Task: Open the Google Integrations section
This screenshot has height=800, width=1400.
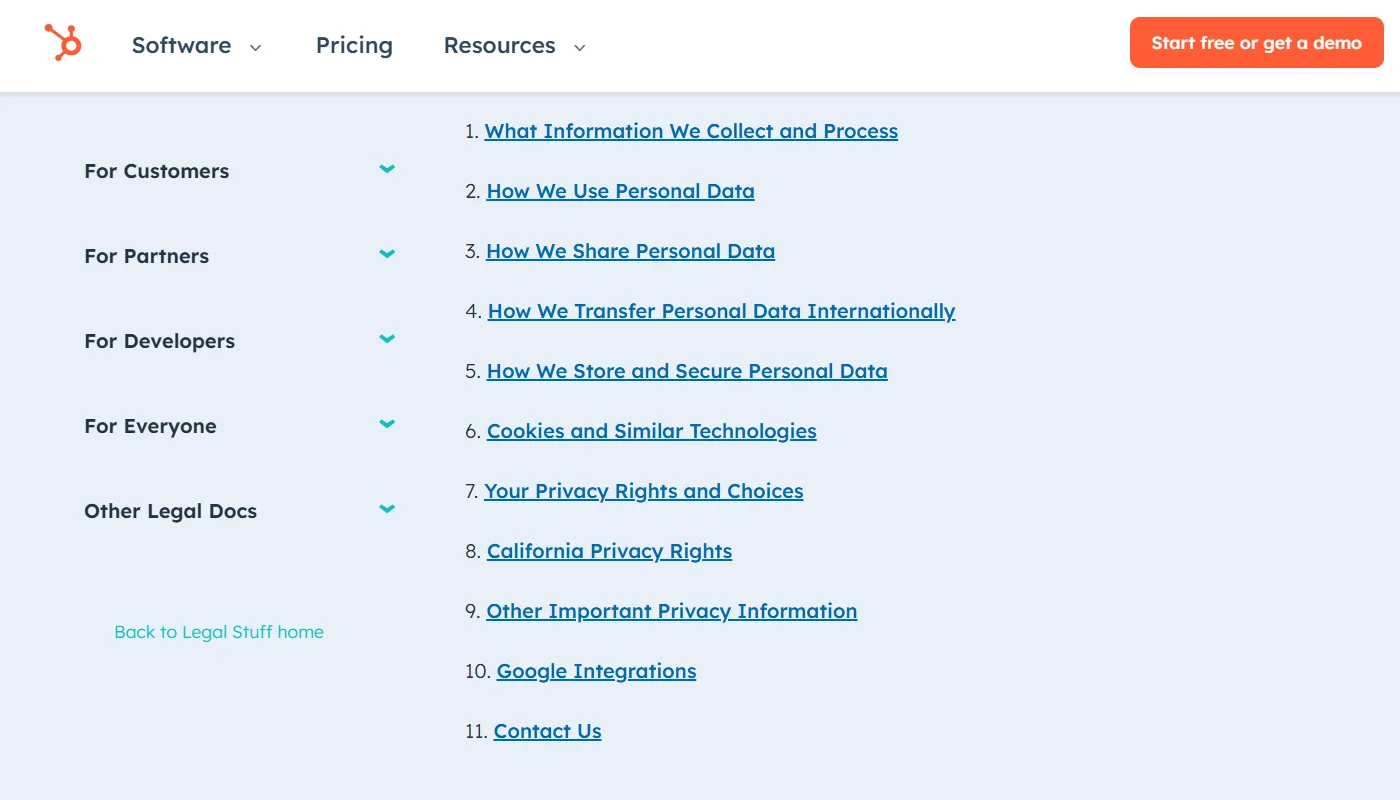Action: pos(596,671)
